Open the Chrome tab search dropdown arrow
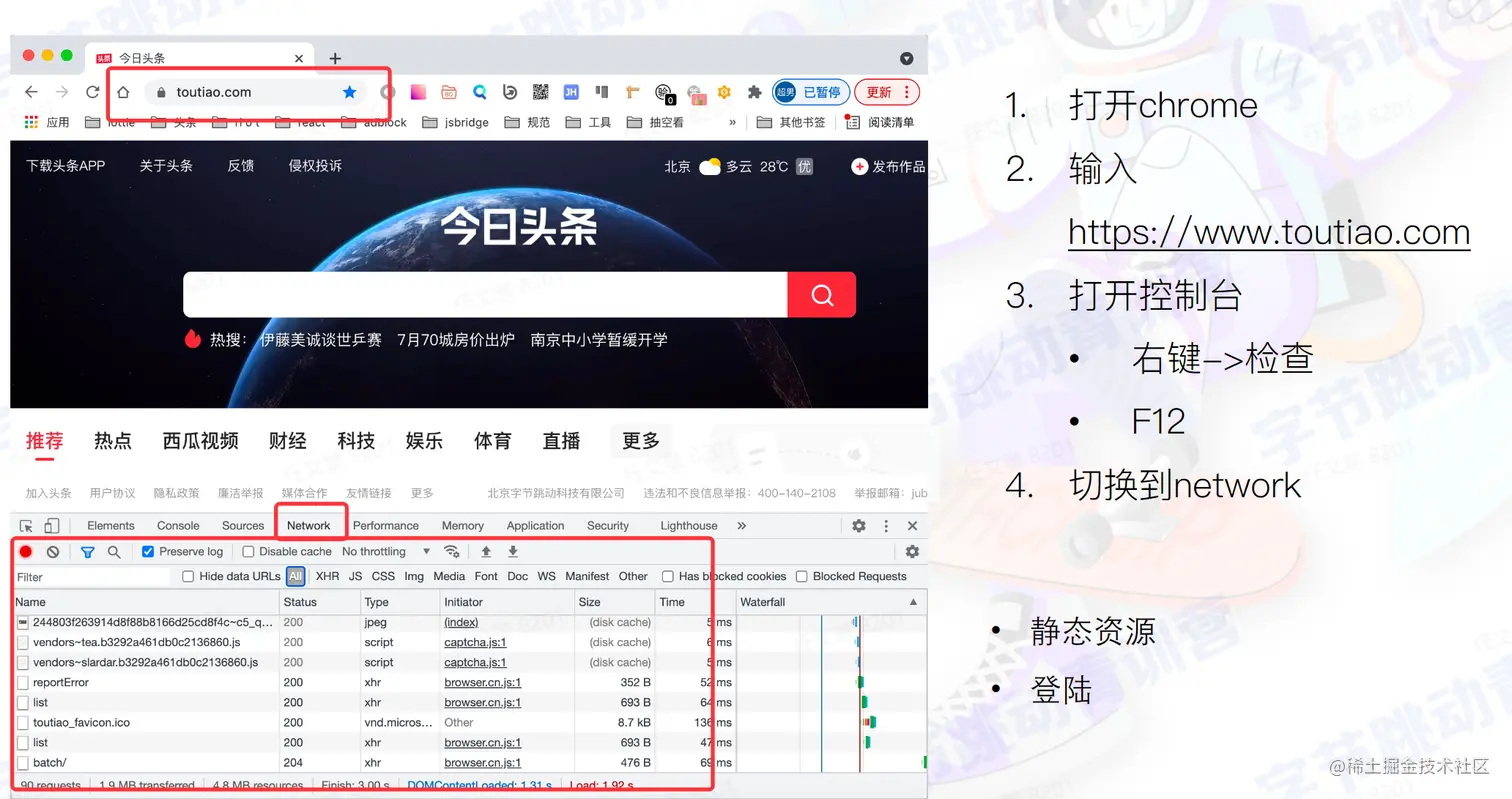 click(907, 58)
